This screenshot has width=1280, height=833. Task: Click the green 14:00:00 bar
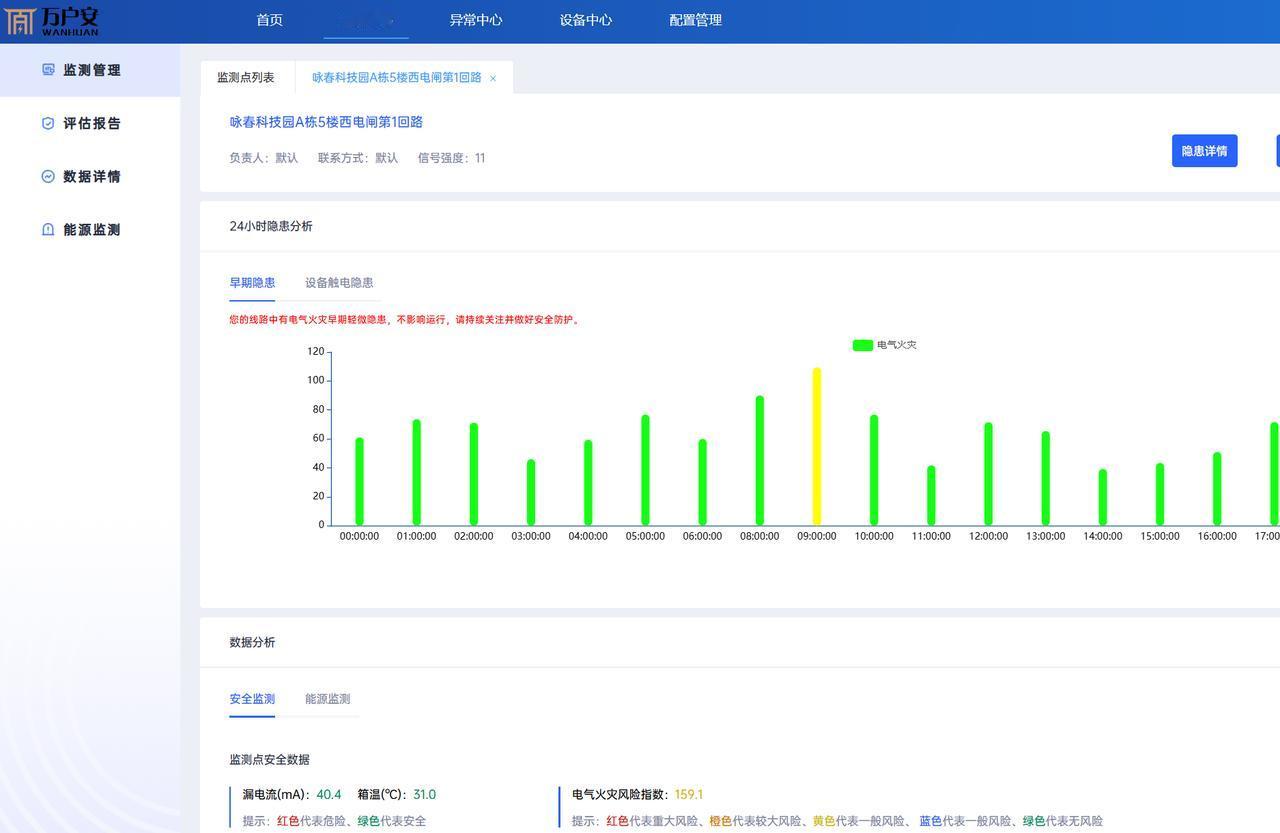coord(1103,497)
